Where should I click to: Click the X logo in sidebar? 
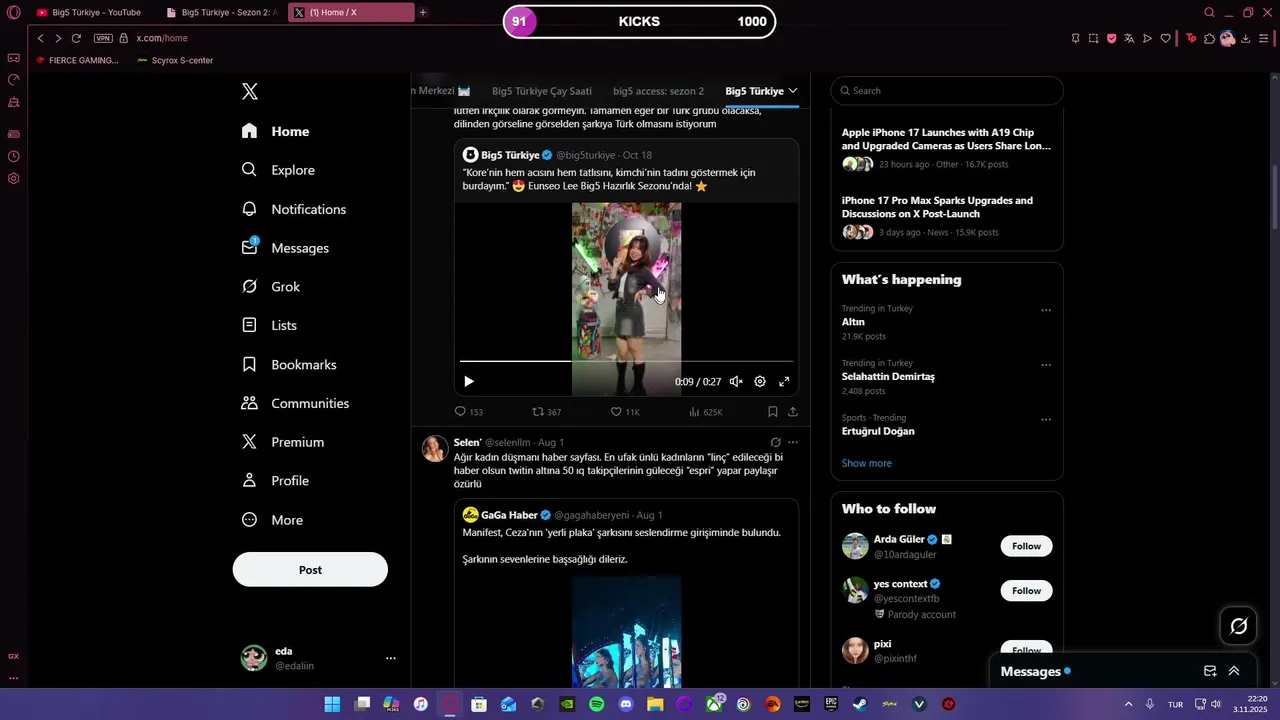tap(250, 91)
